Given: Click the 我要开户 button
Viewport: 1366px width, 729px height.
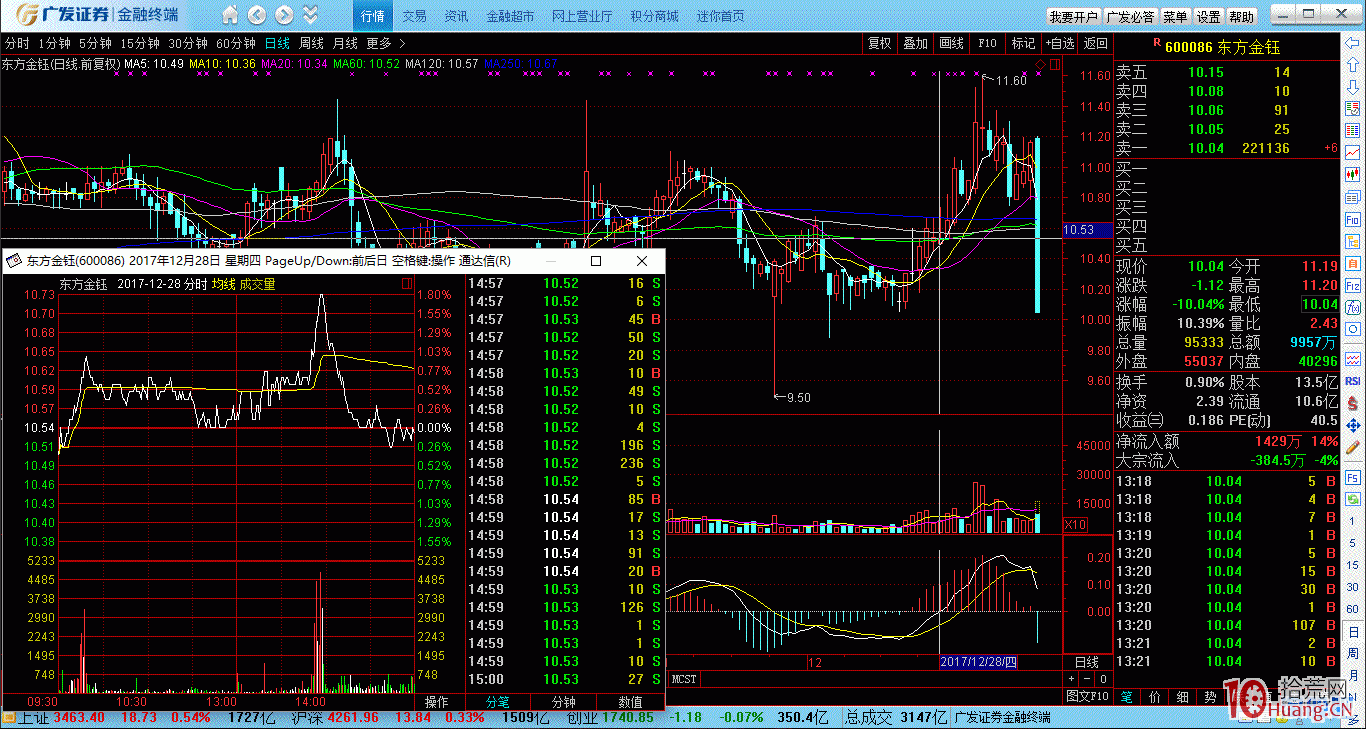Looking at the screenshot, I should (1073, 17).
